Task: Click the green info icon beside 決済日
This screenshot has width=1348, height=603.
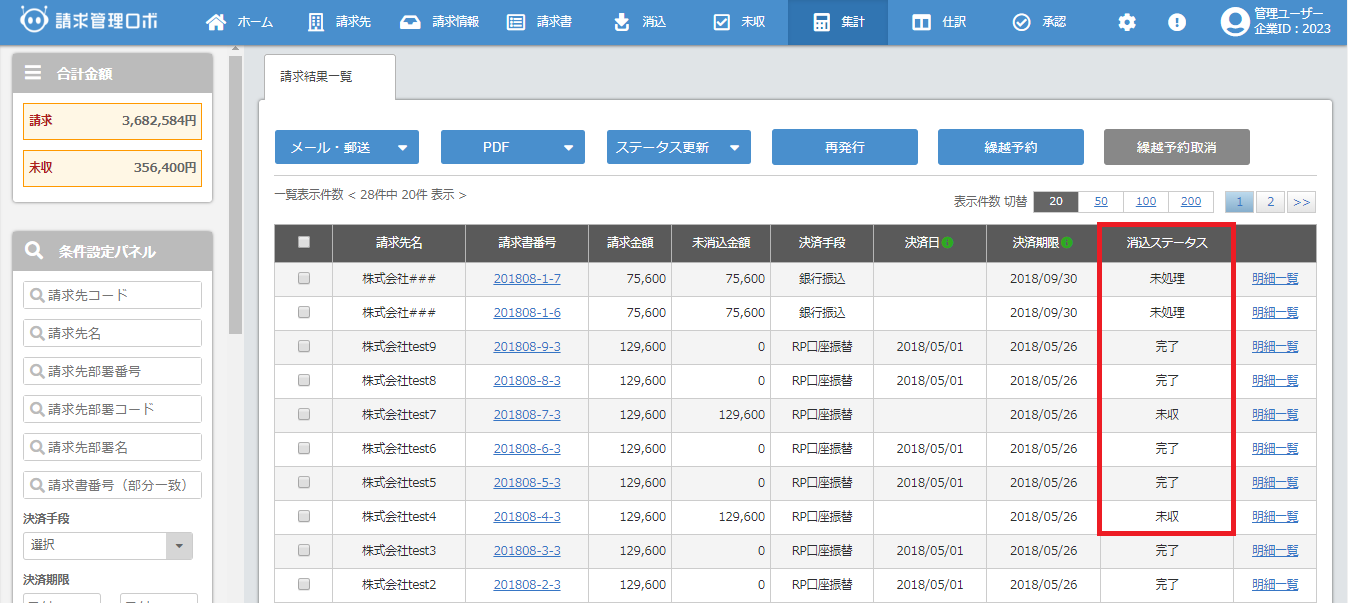Action: click(947, 242)
